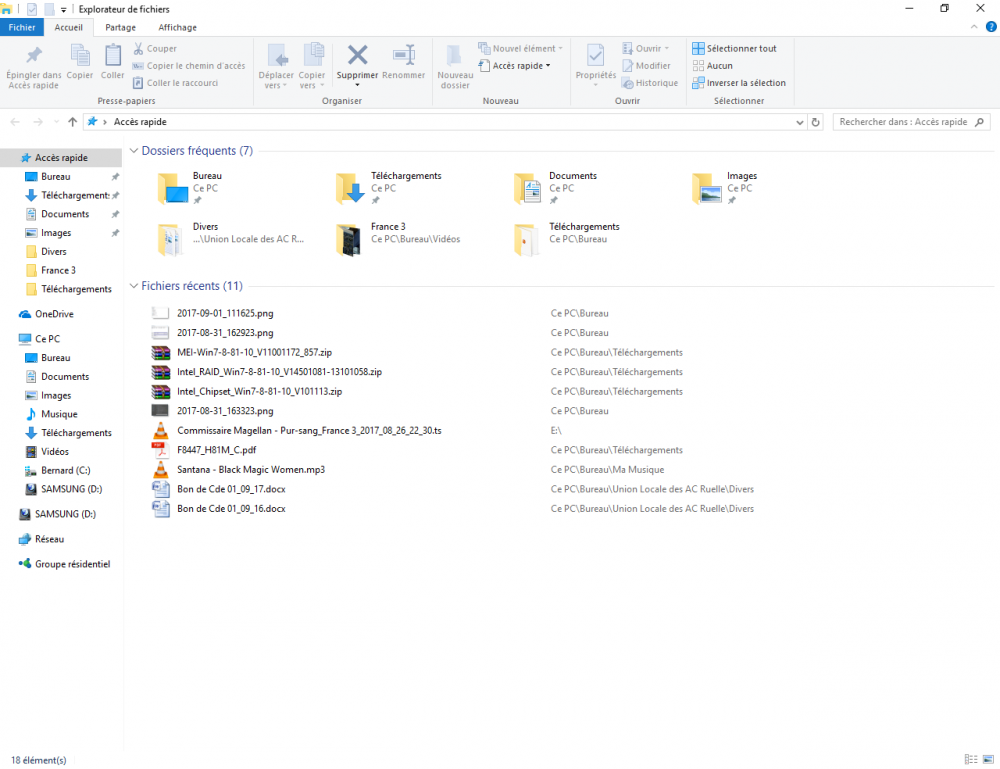Click Inverser la sélection

739,83
